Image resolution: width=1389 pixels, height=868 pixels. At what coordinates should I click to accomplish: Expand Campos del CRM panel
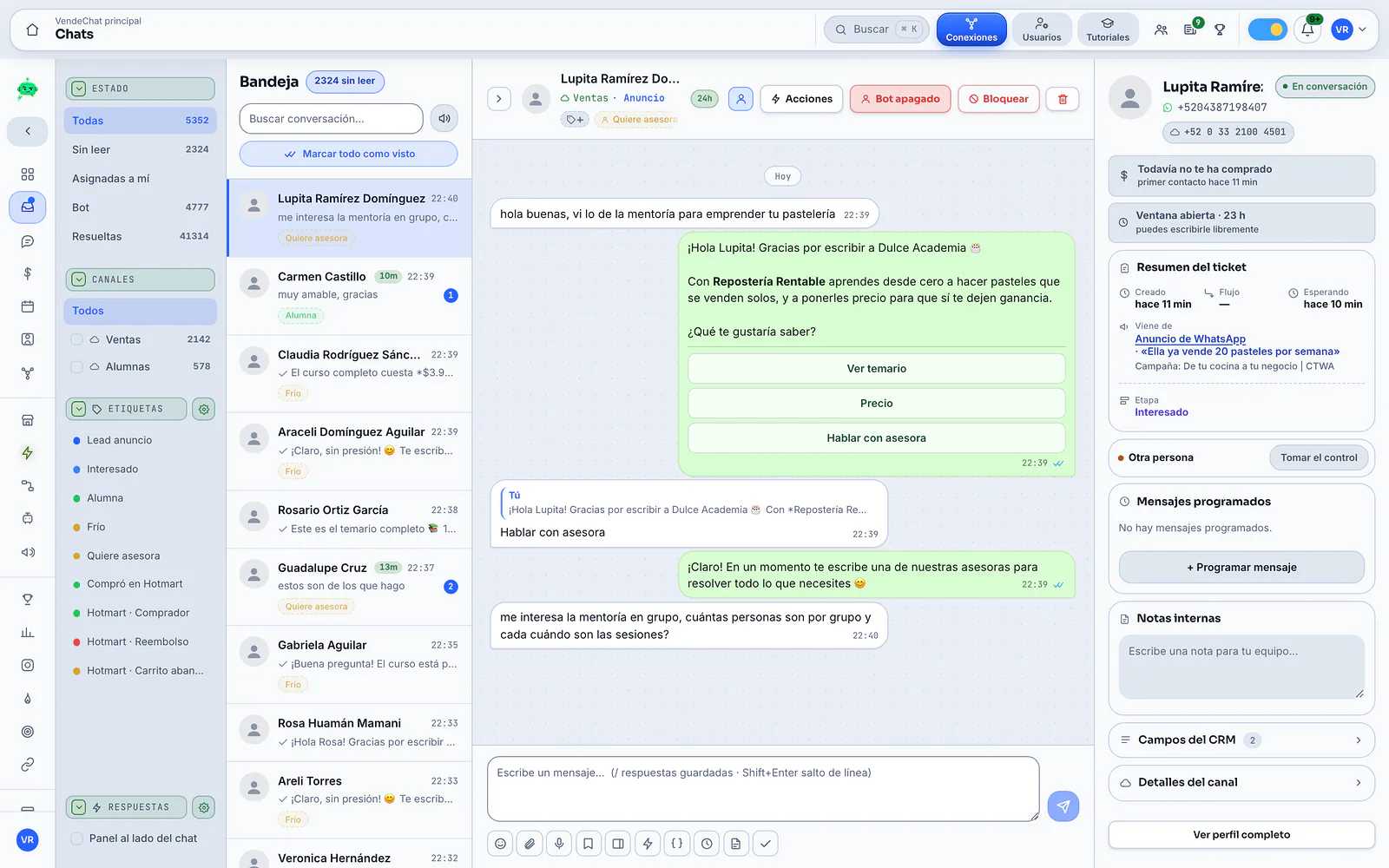pos(1241,740)
